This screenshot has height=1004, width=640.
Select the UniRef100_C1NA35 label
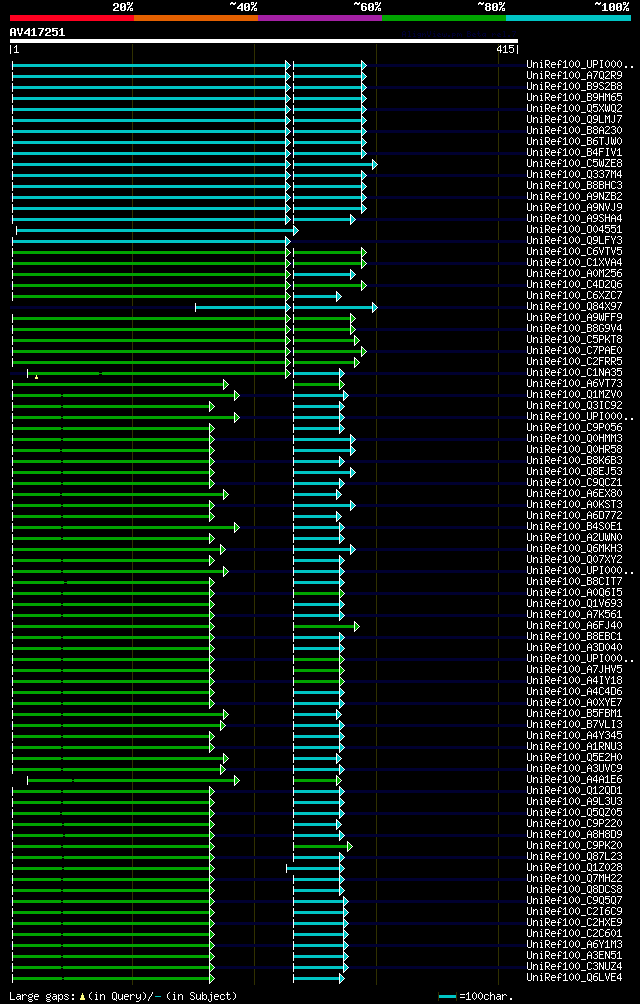(x=574, y=372)
